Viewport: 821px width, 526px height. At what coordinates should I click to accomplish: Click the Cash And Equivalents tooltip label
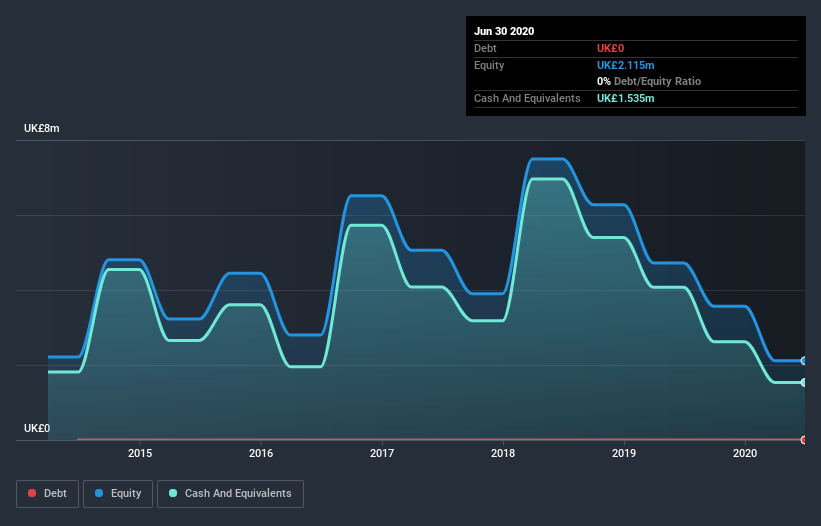527,98
